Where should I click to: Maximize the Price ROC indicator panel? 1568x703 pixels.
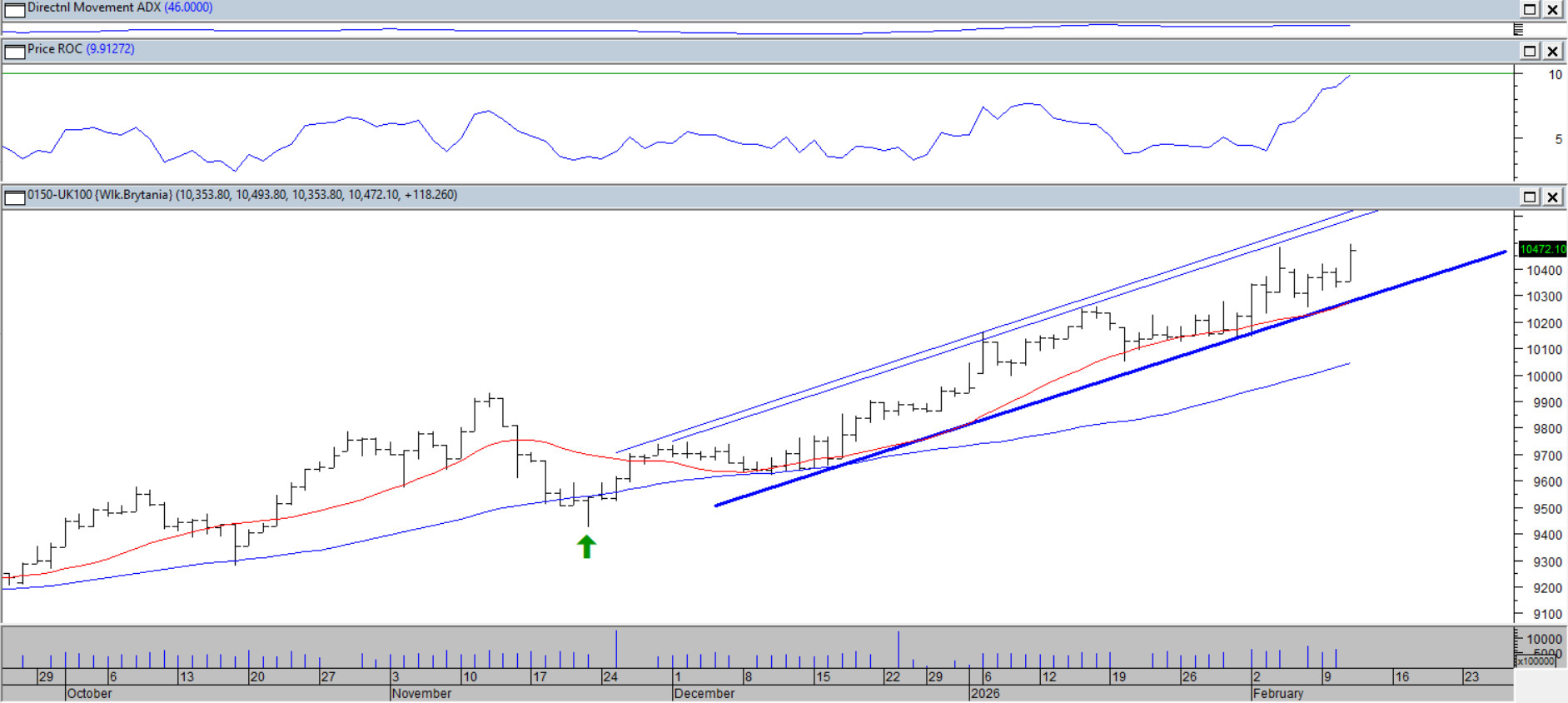click(1530, 52)
